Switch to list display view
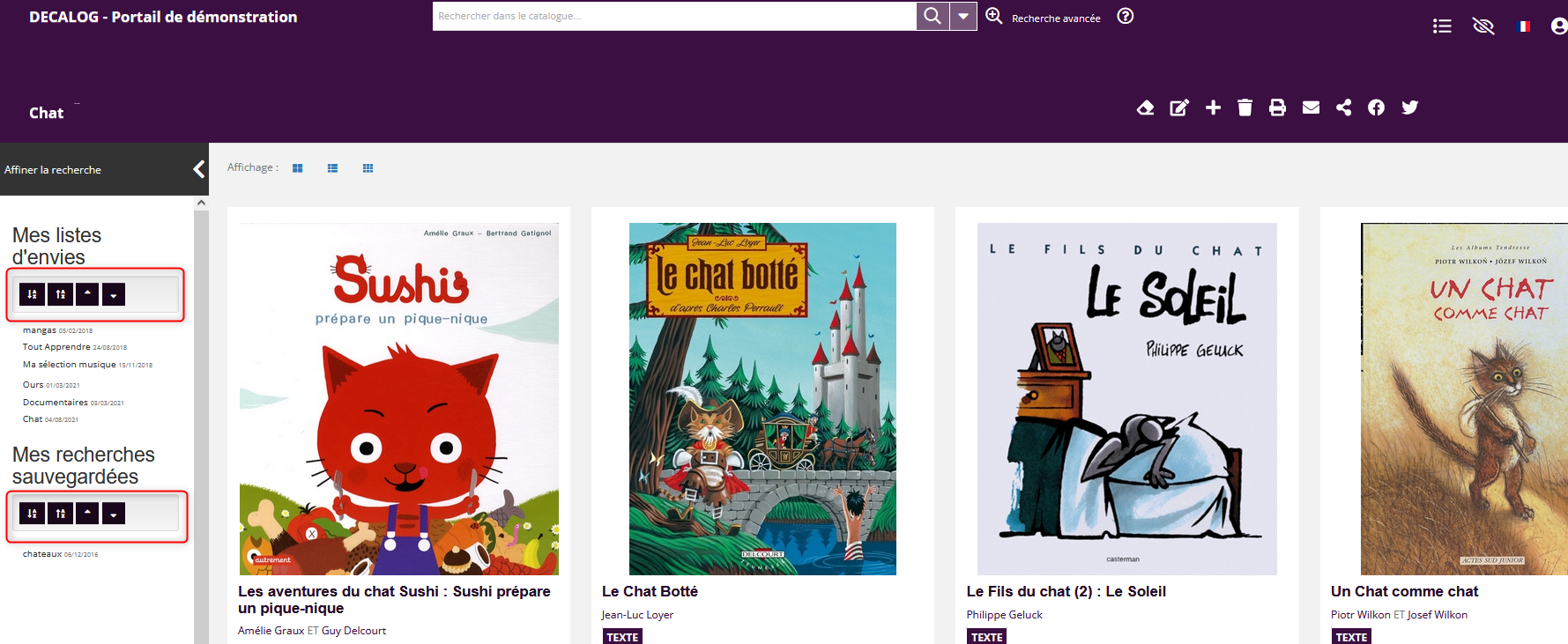This screenshot has height=644, width=1568. pyautogui.click(x=332, y=168)
